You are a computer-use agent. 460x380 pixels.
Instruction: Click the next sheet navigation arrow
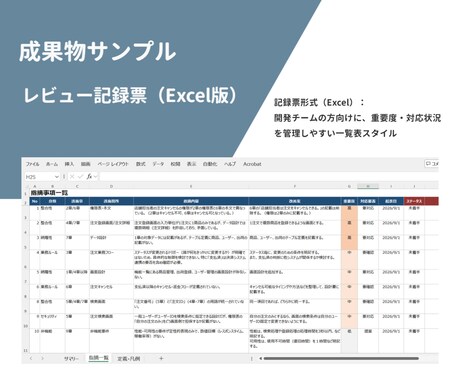(x=42, y=359)
